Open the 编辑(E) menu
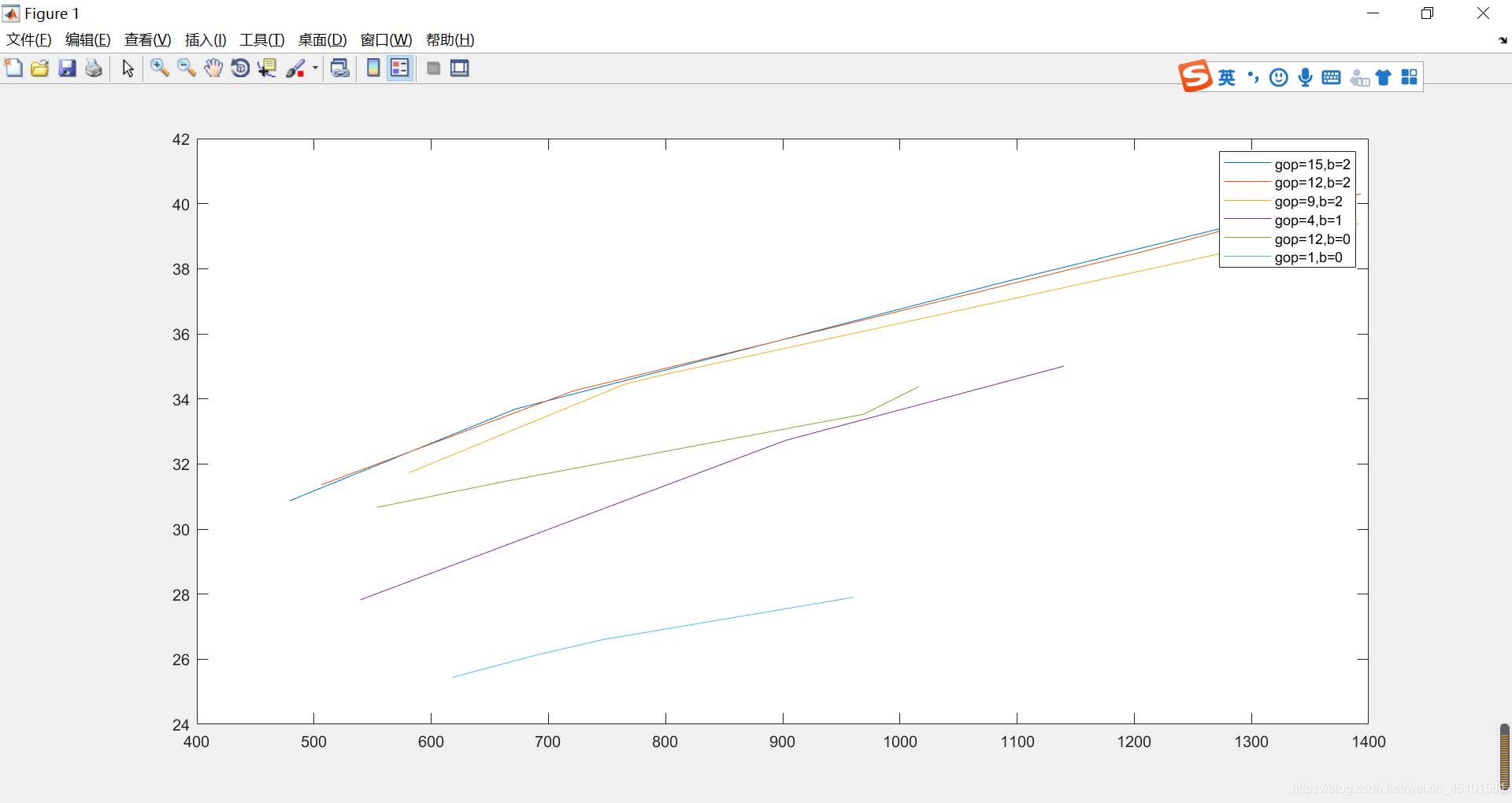Screen dimensions: 1512x803 click(87, 40)
